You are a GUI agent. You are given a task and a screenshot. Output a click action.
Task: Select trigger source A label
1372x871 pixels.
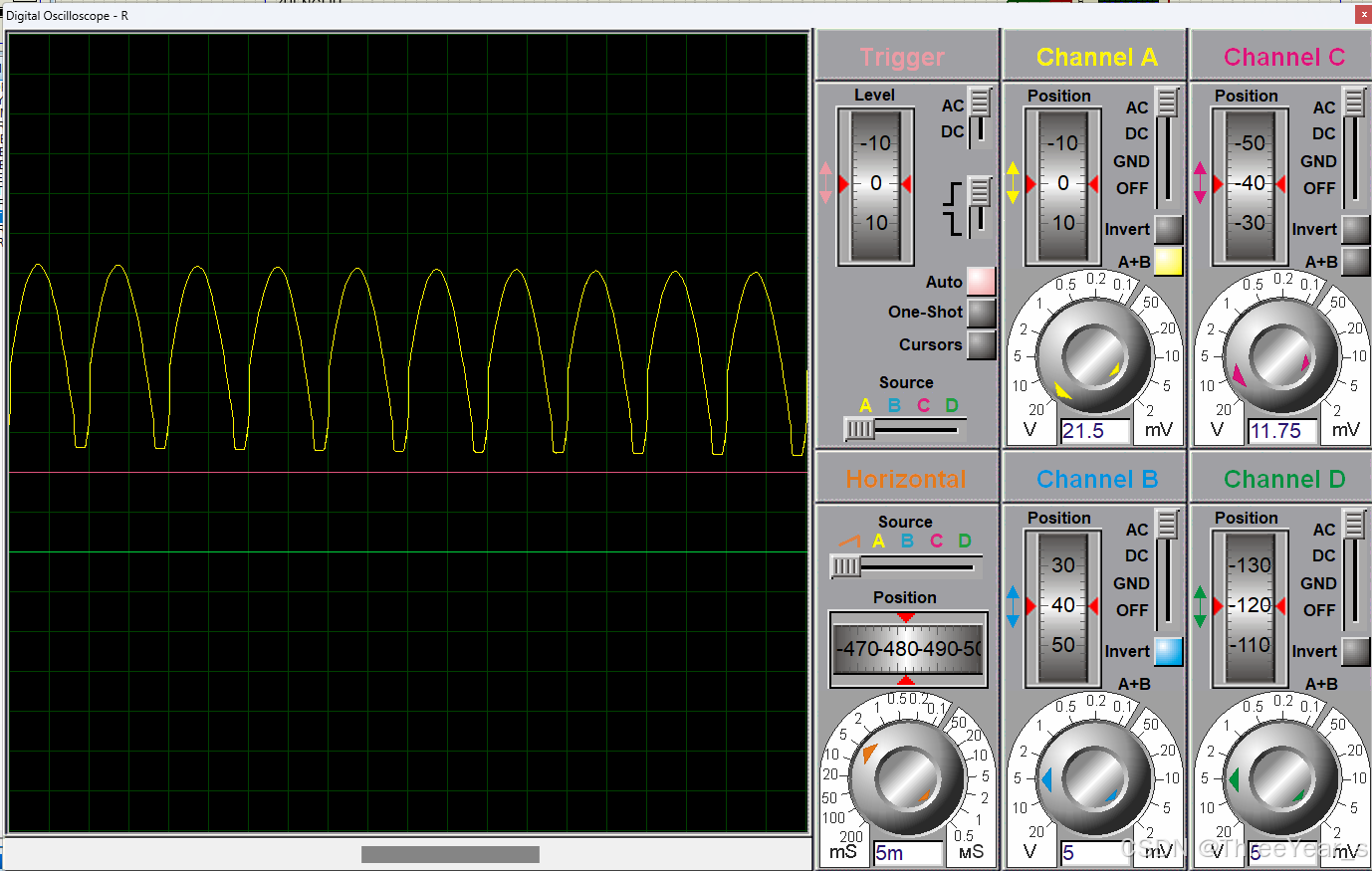[865, 405]
